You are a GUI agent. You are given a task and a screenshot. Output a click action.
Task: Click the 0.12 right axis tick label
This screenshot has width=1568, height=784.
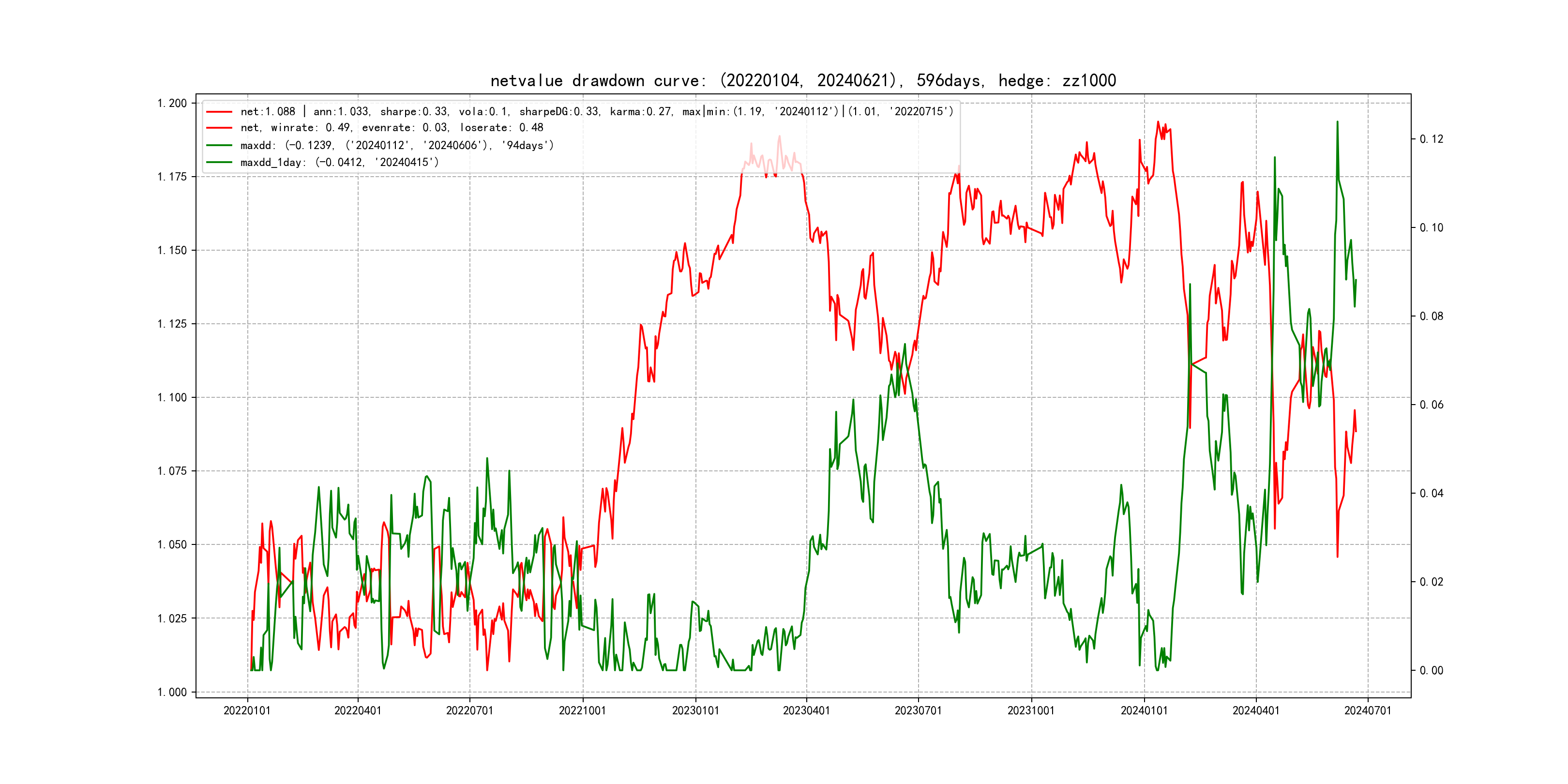pyautogui.click(x=1431, y=139)
